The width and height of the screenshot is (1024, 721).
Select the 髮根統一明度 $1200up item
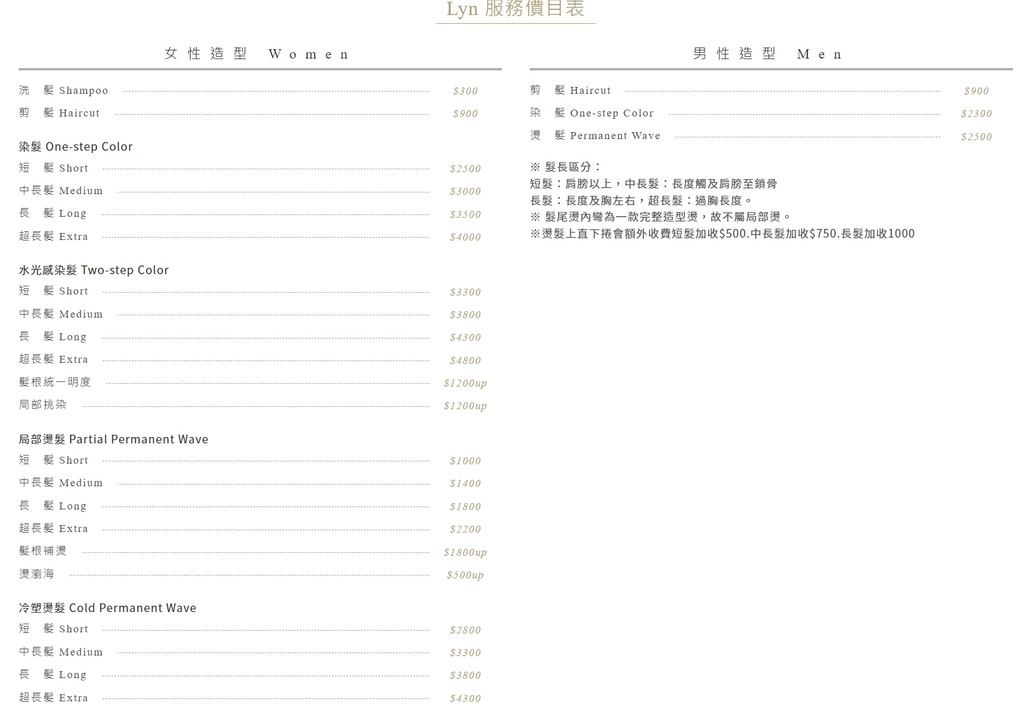tap(250, 382)
